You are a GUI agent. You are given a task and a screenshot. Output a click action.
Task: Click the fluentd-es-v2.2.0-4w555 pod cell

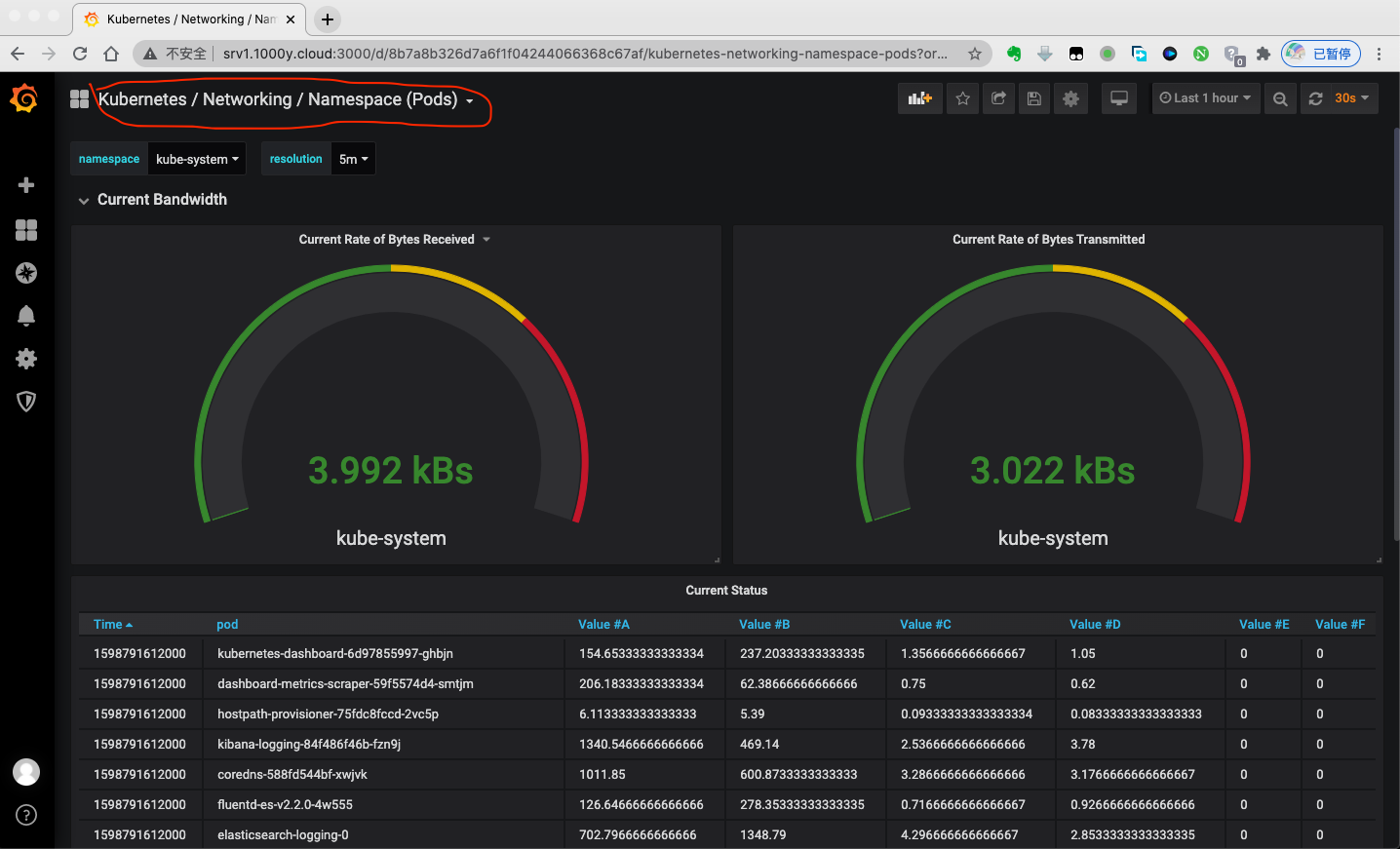tap(384, 805)
